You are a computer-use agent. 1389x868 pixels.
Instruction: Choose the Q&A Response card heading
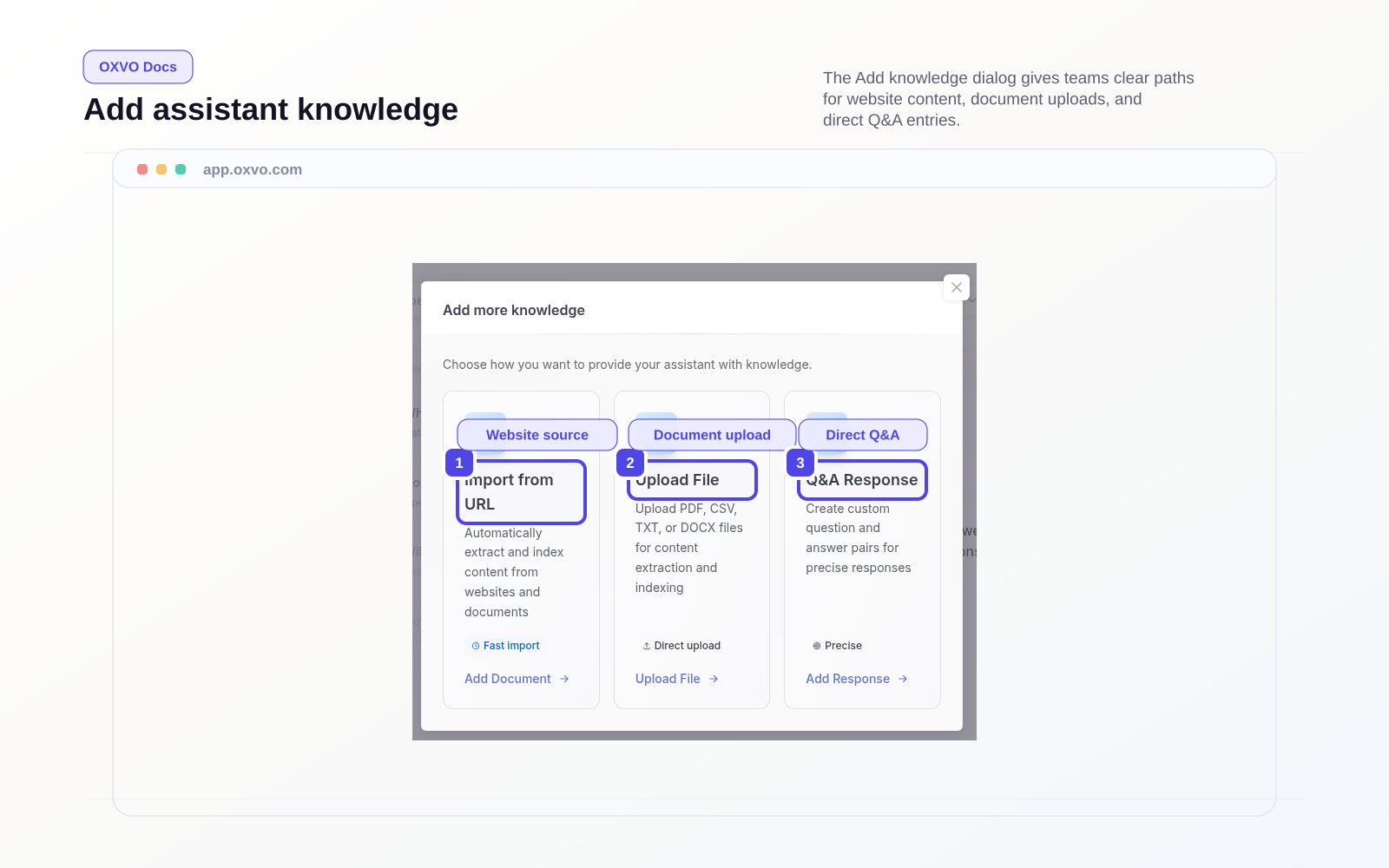click(863, 480)
